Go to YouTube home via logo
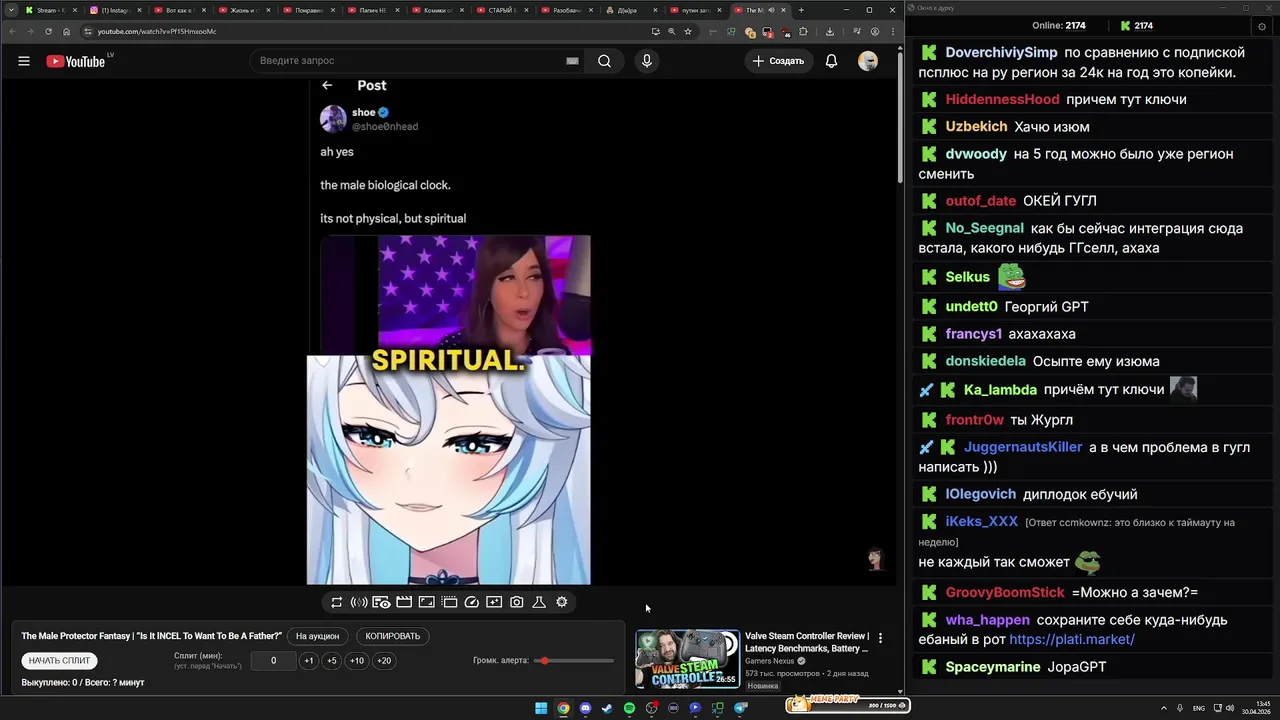Screen dimensions: 1280x720 click(x=75, y=61)
